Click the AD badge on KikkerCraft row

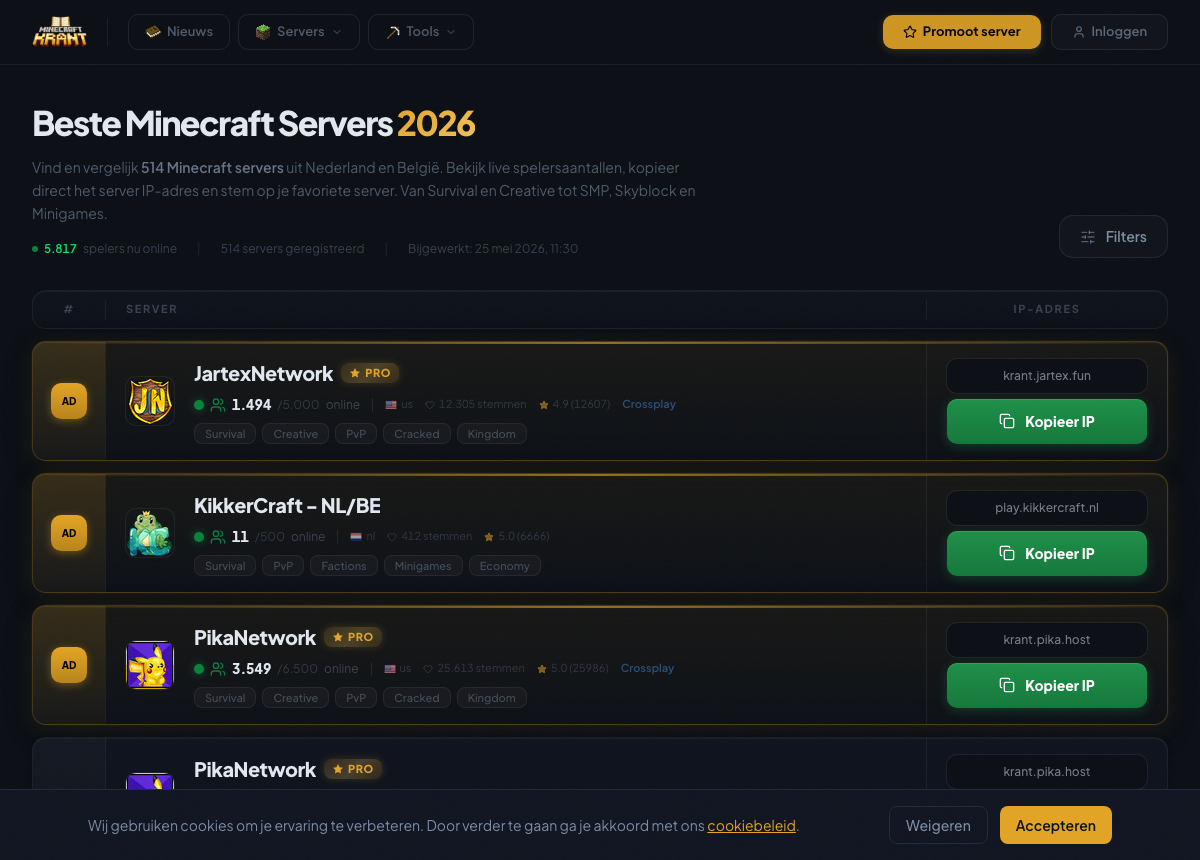coord(69,533)
